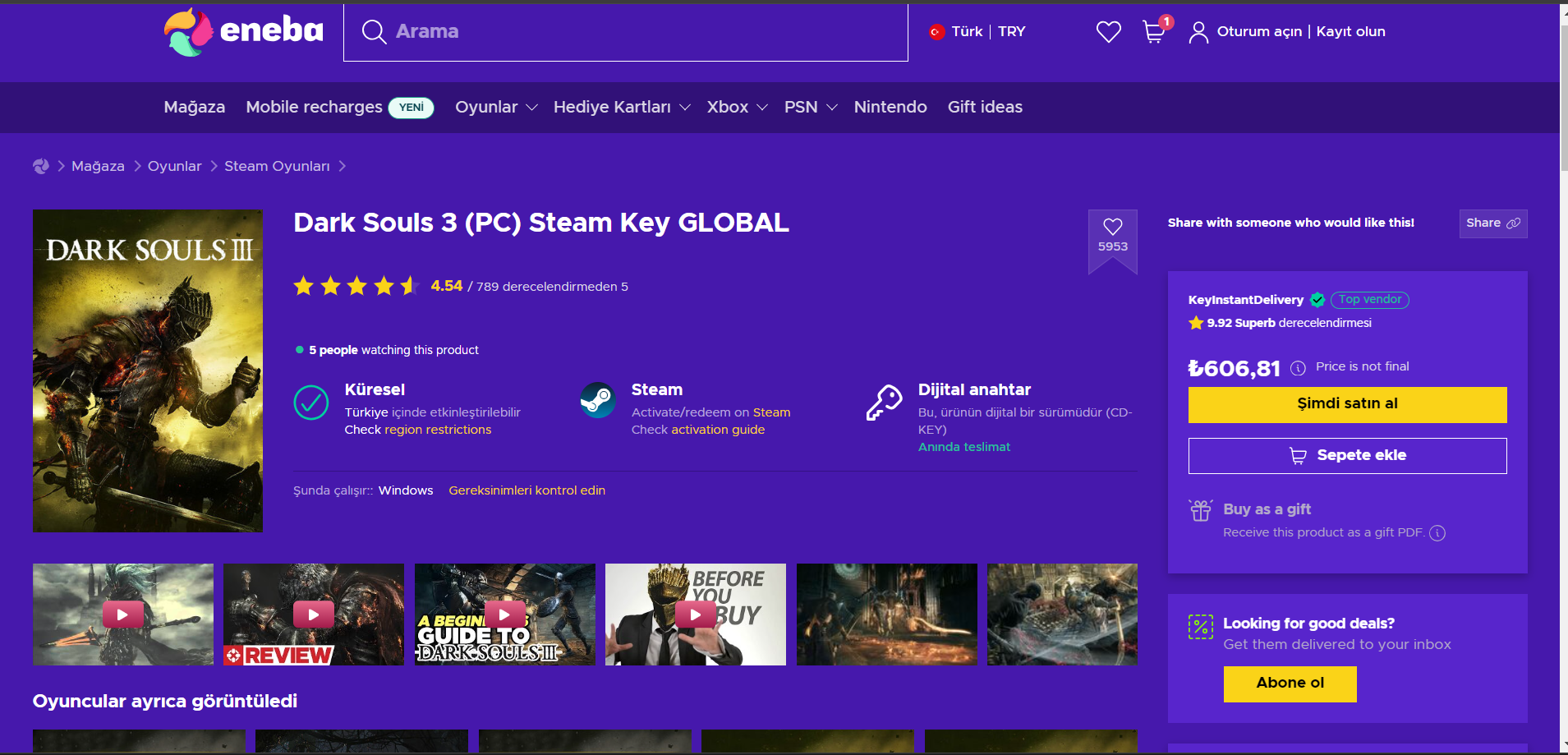Click the Anında teslimat text
Screen dimensions: 1568x755
click(964, 447)
